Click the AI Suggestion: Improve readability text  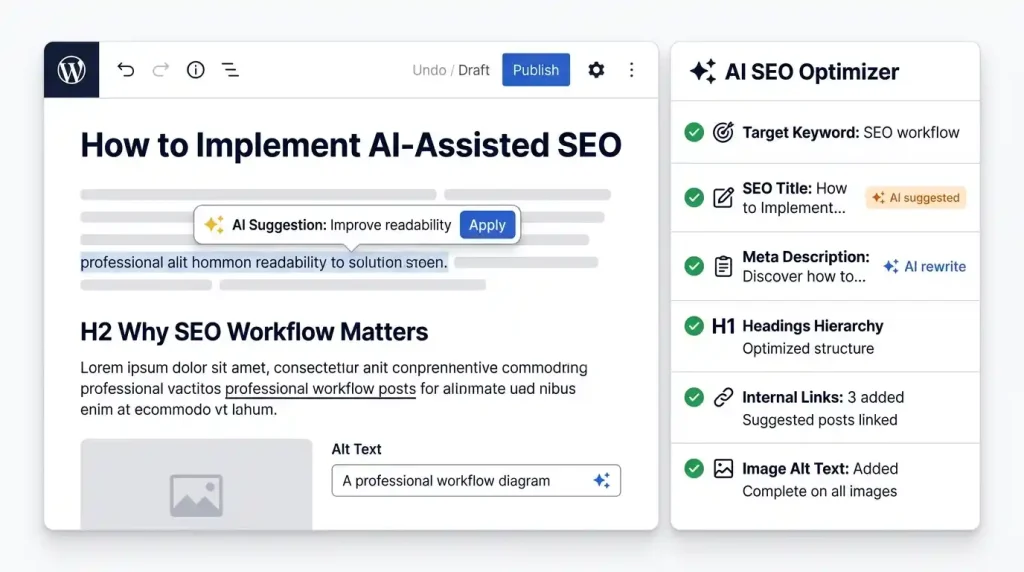342,225
